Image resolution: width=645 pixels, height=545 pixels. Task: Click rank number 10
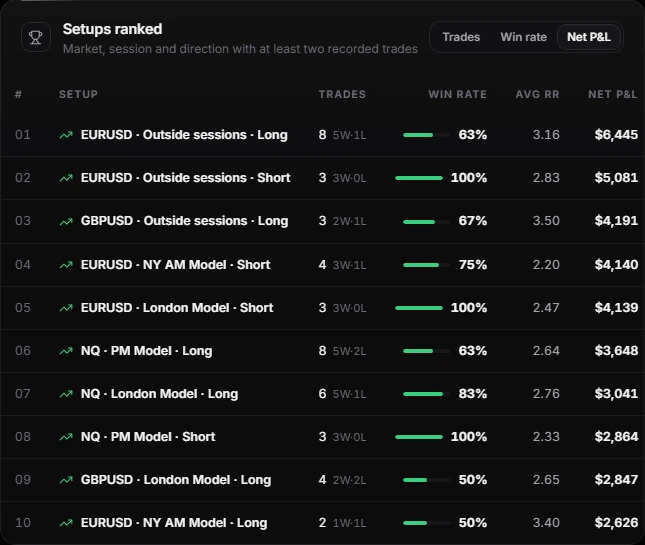pyautogui.click(x=23, y=523)
